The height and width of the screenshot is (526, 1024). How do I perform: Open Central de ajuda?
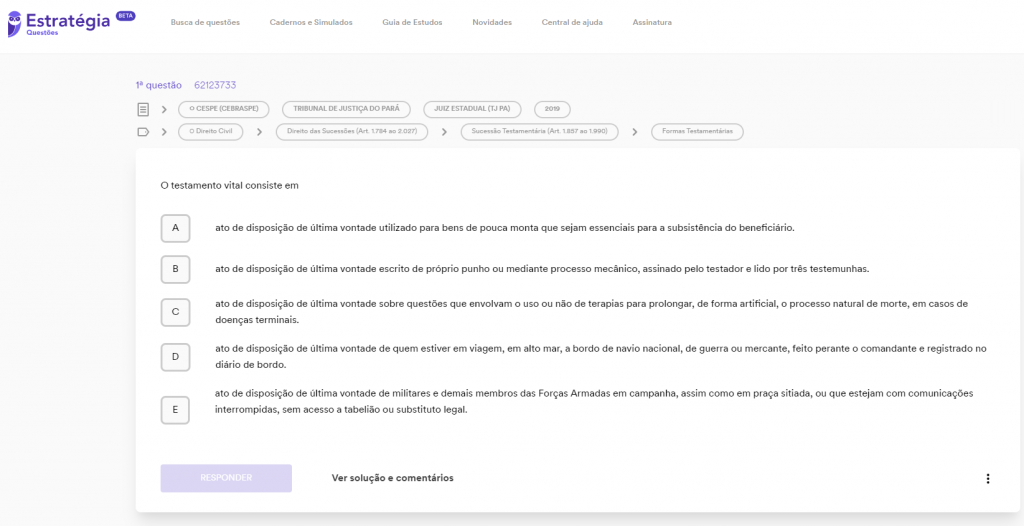(572, 23)
